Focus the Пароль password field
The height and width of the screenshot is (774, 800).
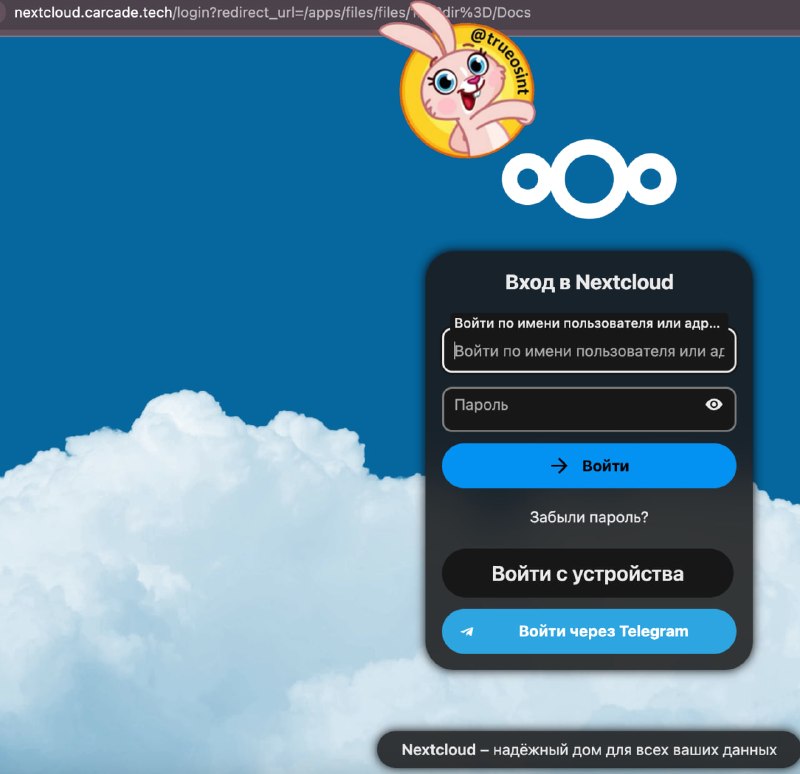[x=589, y=409]
